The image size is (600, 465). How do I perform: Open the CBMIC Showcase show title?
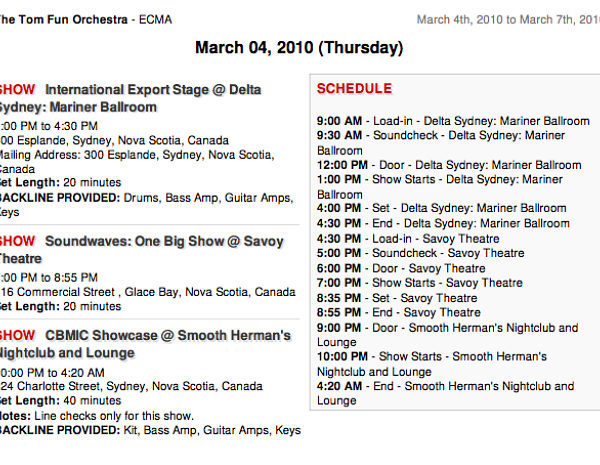(x=145, y=344)
